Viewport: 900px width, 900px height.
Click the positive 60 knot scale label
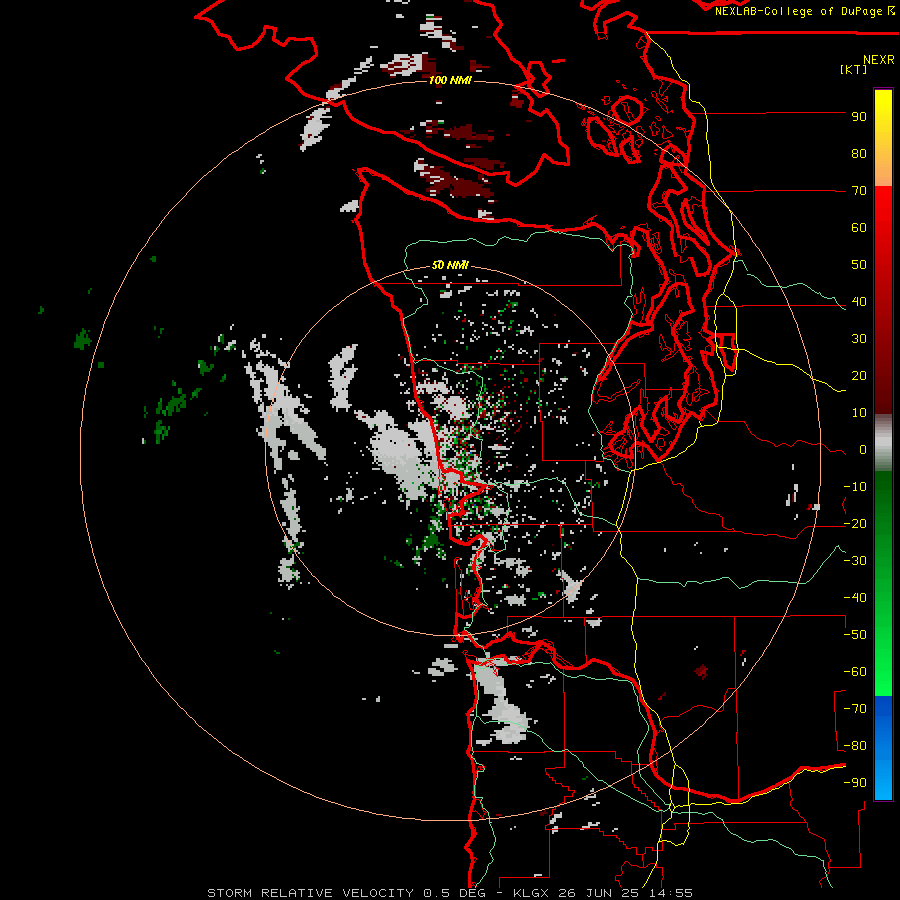pyautogui.click(x=859, y=227)
